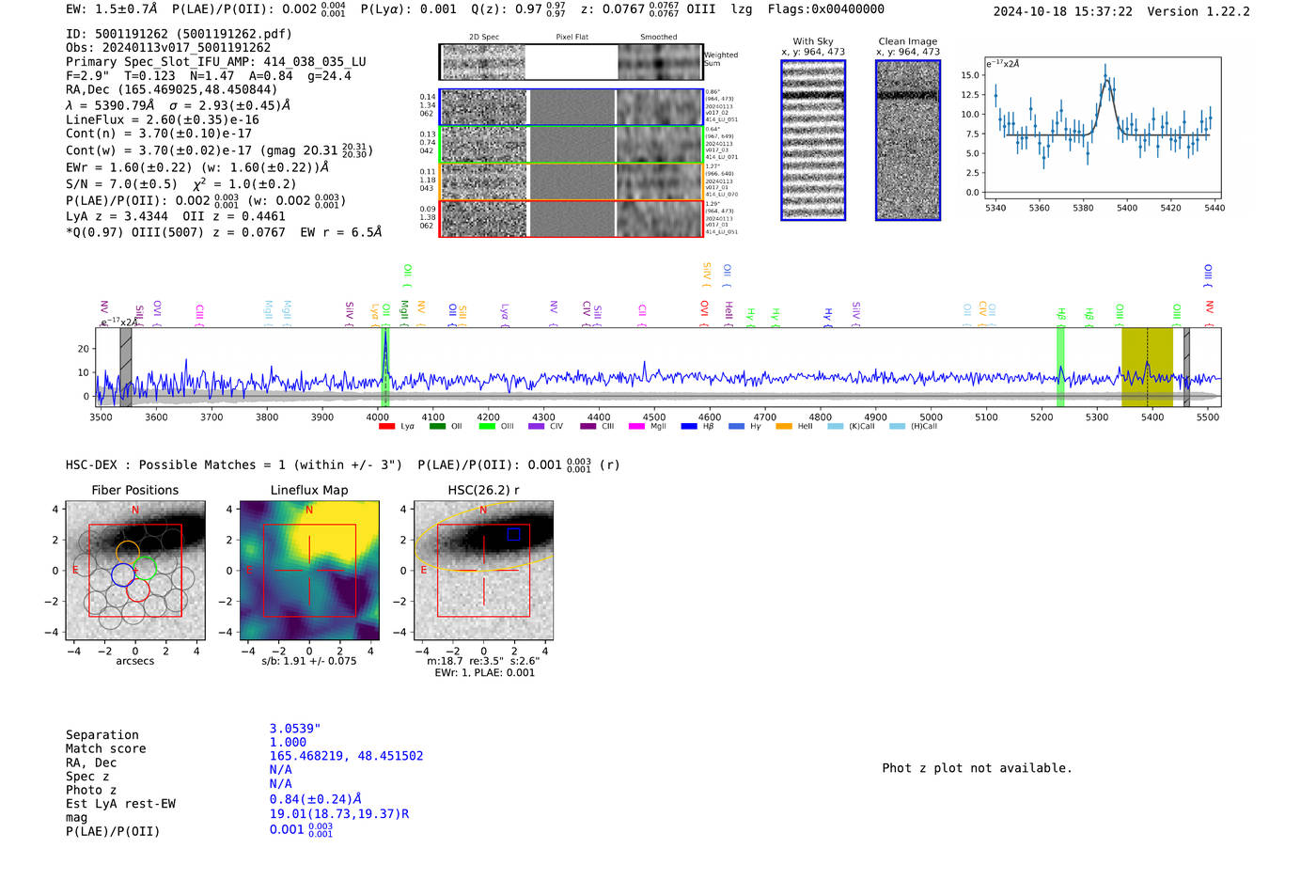This screenshot has height=896, width=1316.
Task: Click the 'Phot z plot not available.' message
Action: pos(978,768)
